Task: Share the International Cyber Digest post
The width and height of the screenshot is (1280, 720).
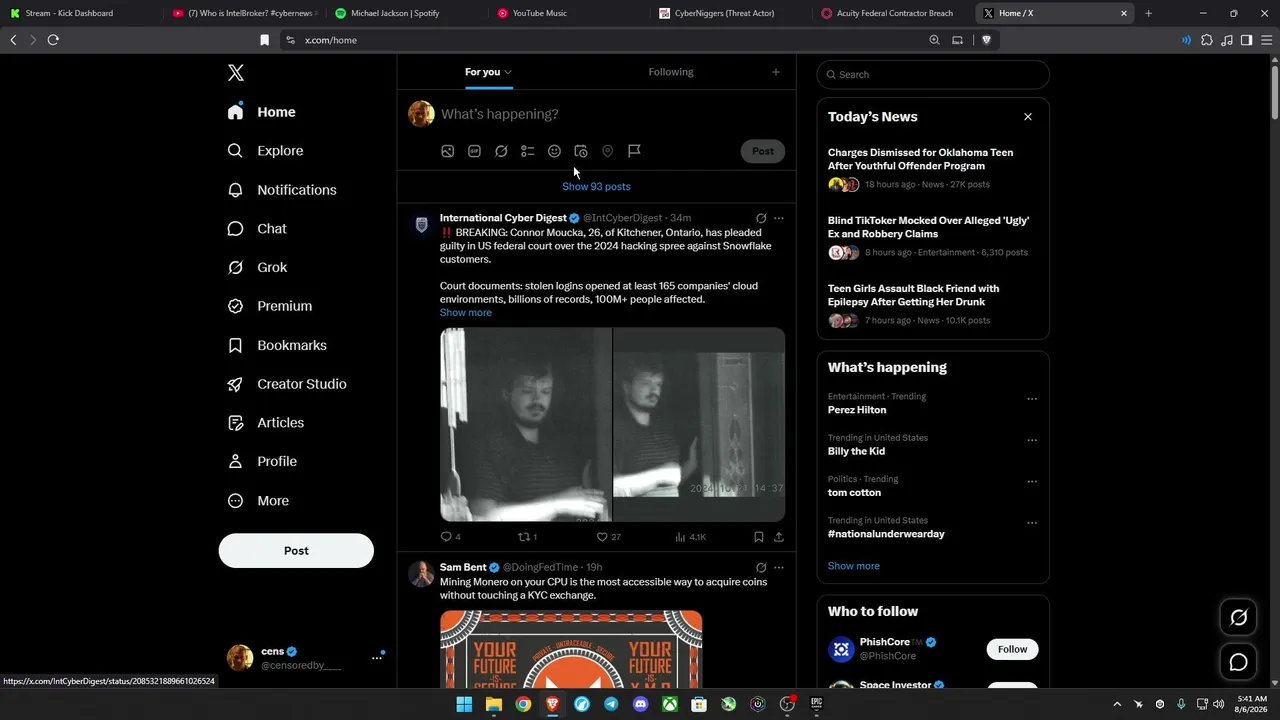Action: point(779,537)
